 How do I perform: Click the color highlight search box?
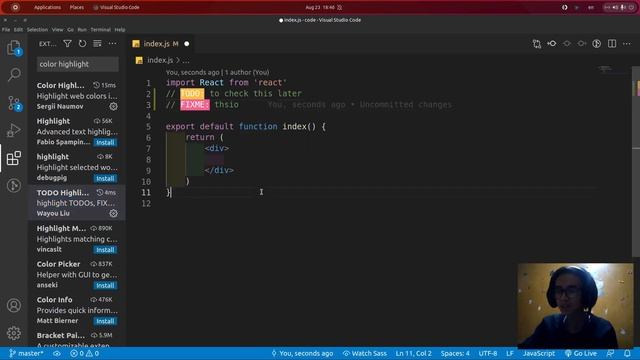pos(78,64)
